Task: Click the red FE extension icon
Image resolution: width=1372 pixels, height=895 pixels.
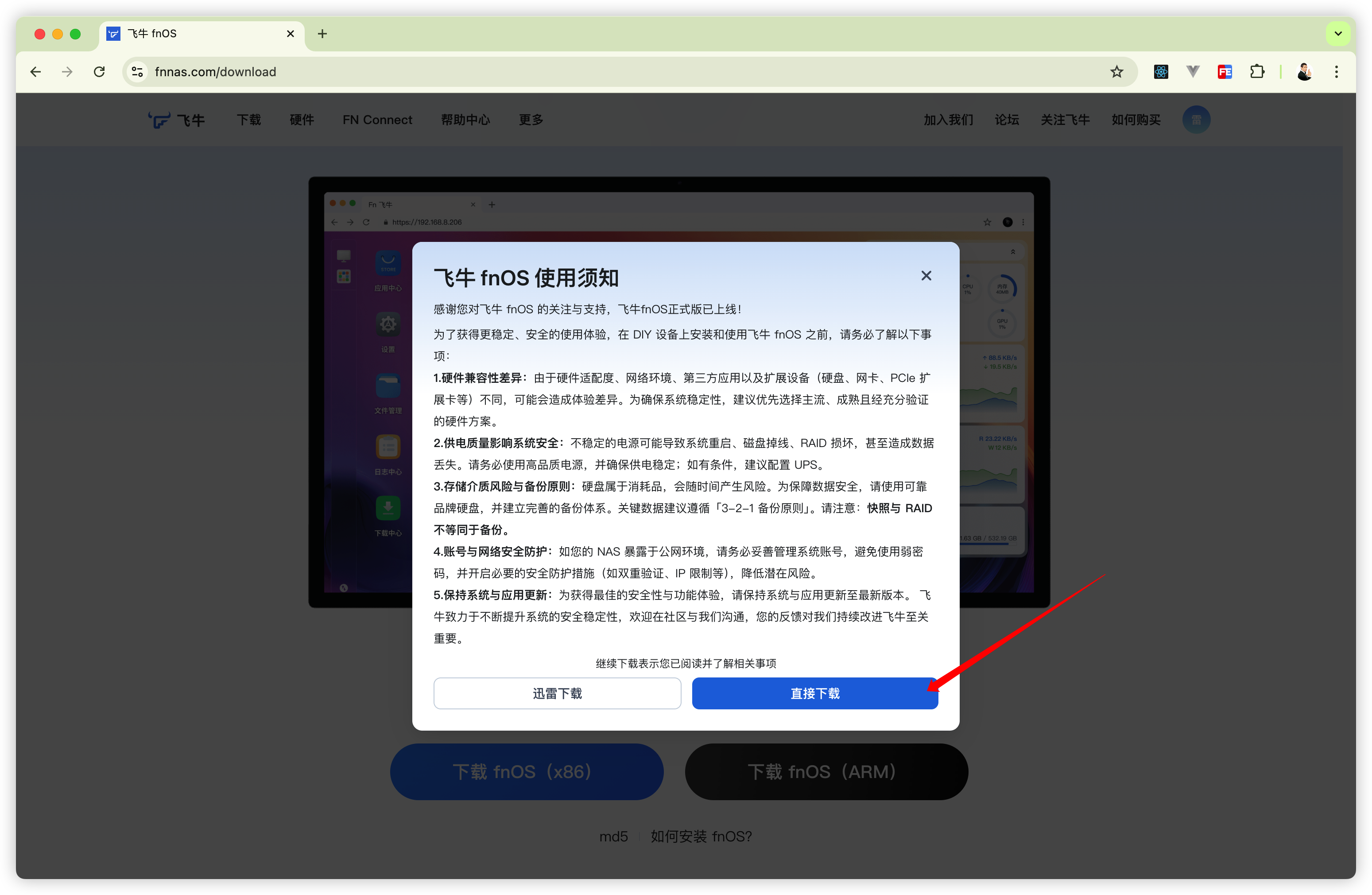Action: coord(1225,71)
